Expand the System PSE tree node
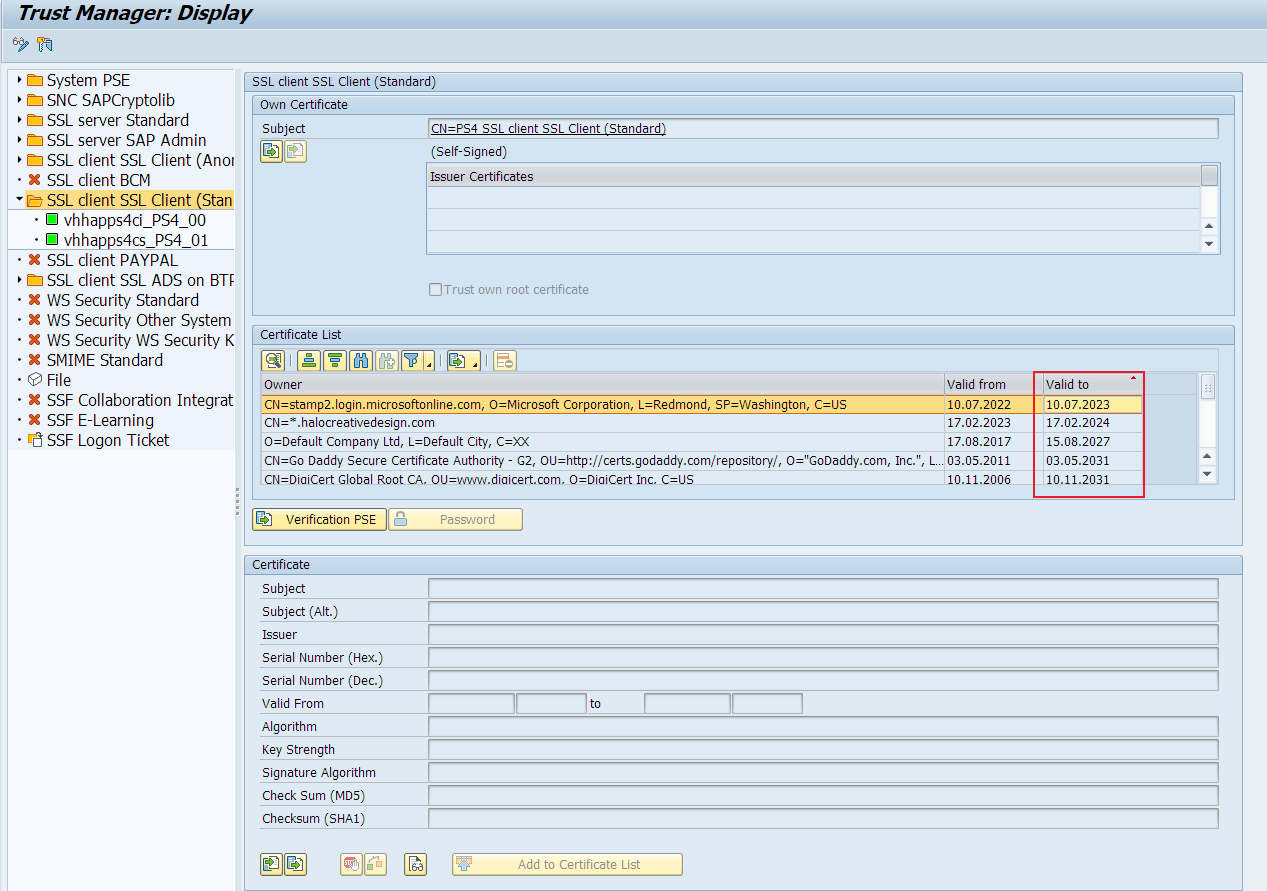 pyautogui.click(x=19, y=80)
